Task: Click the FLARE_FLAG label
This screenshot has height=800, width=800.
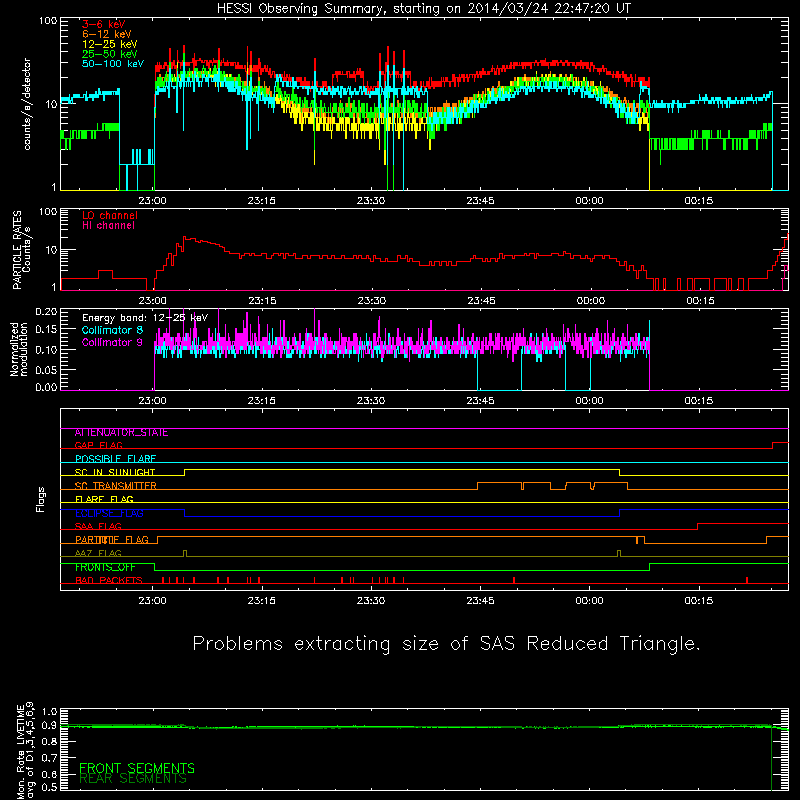Action: [x=104, y=499]
